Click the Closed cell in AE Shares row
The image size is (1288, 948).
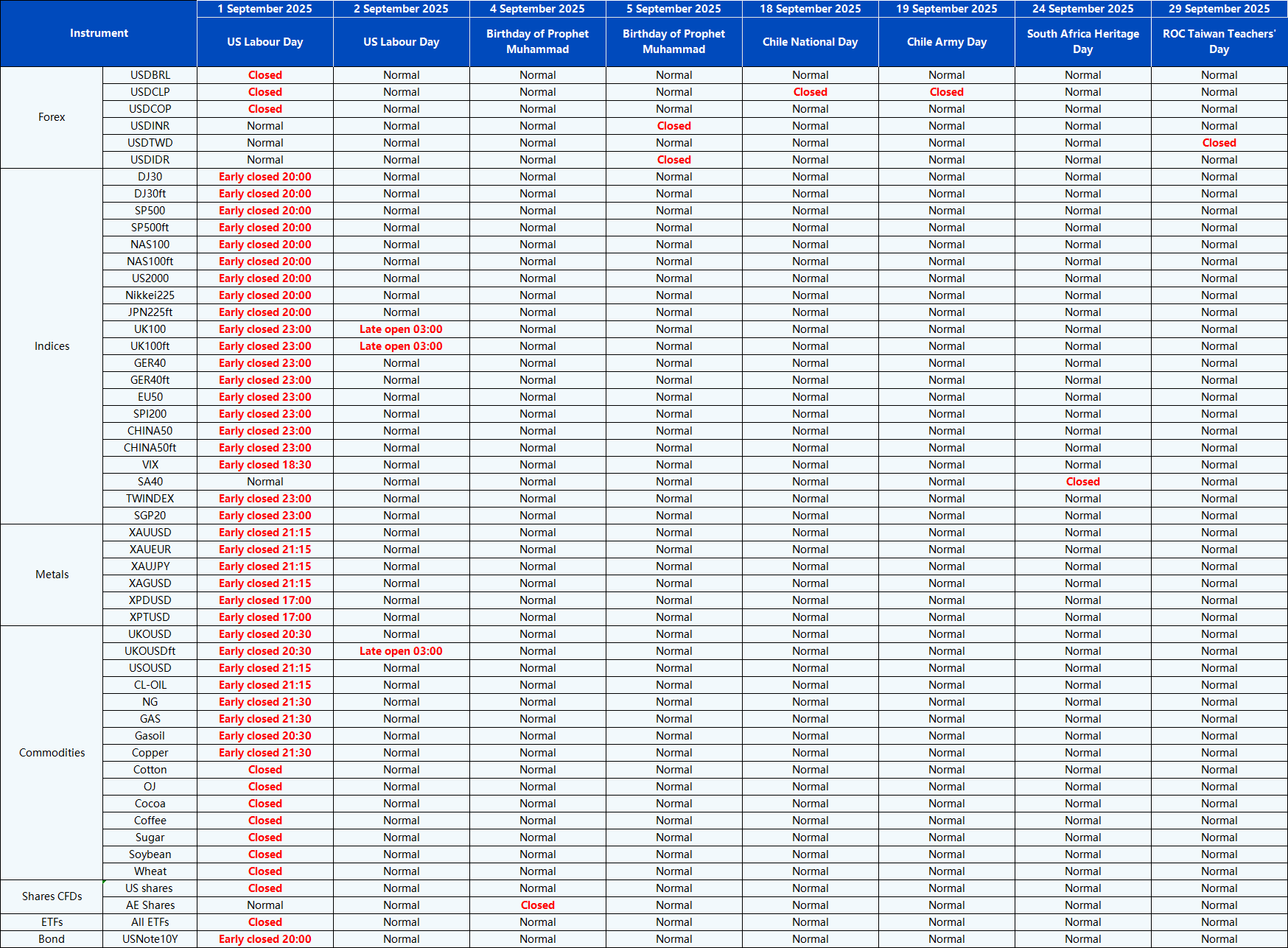point(537,905)
